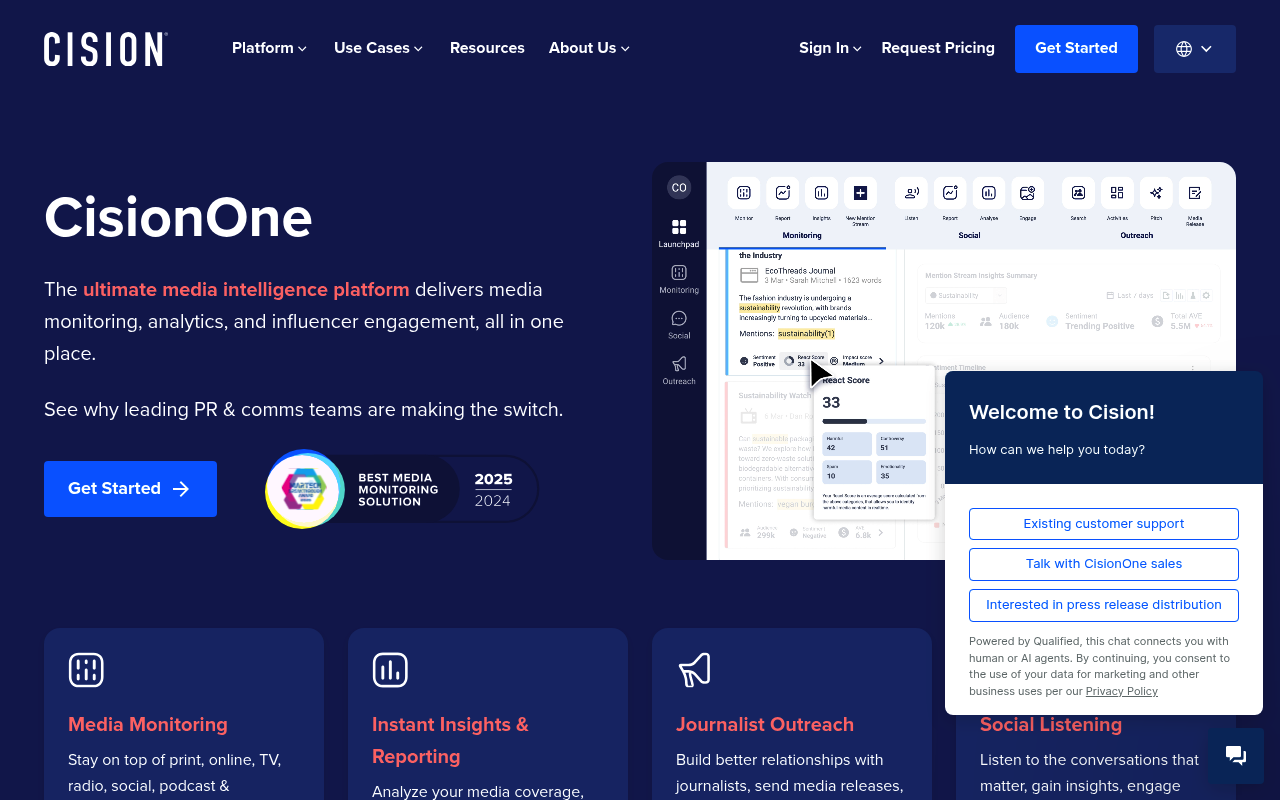Choose Interested in press release distribution
Viewport: 1280px width, 800px height.
(1104, 605)
